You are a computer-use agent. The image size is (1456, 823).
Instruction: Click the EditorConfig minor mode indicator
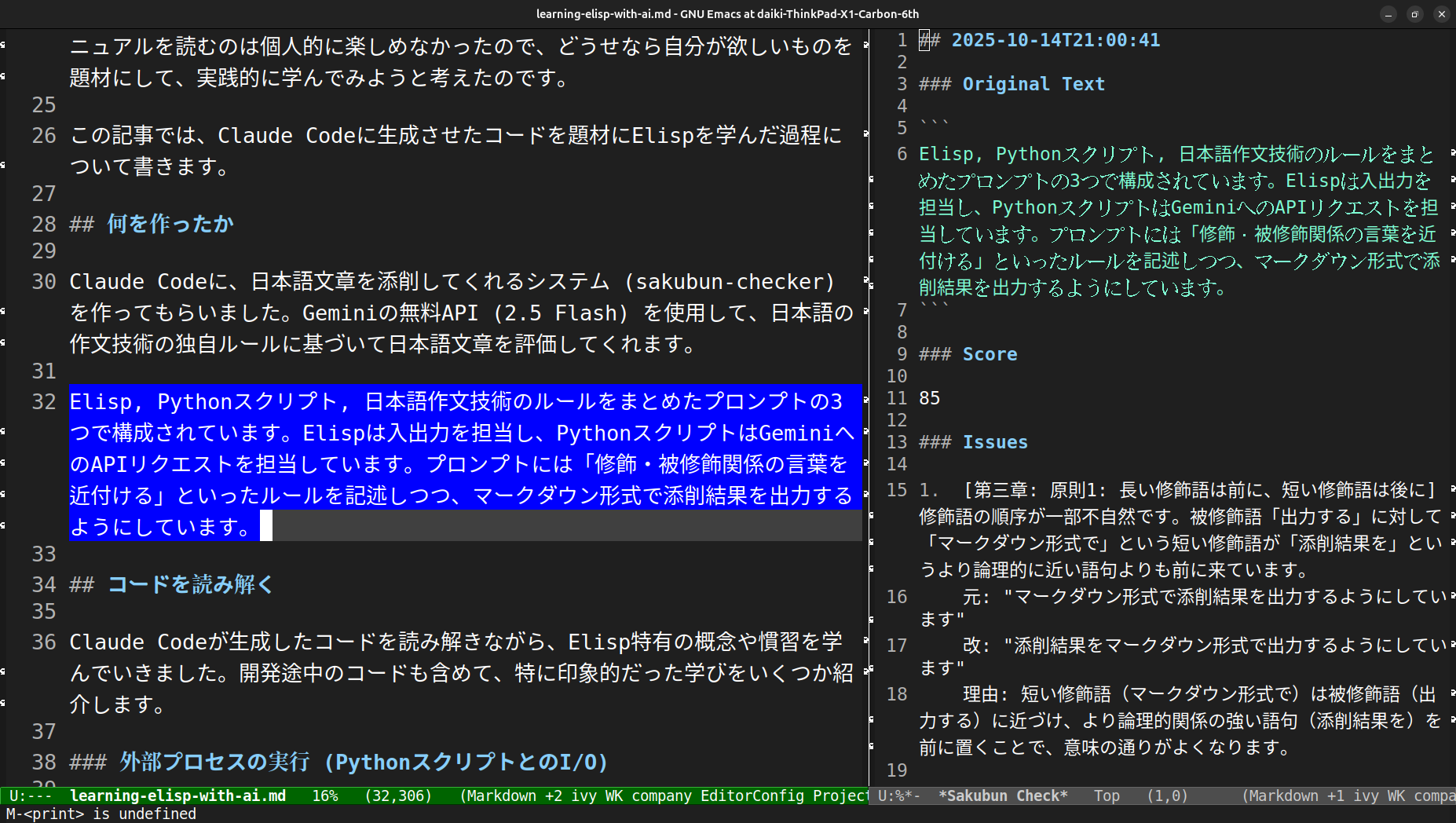(752, 796)
